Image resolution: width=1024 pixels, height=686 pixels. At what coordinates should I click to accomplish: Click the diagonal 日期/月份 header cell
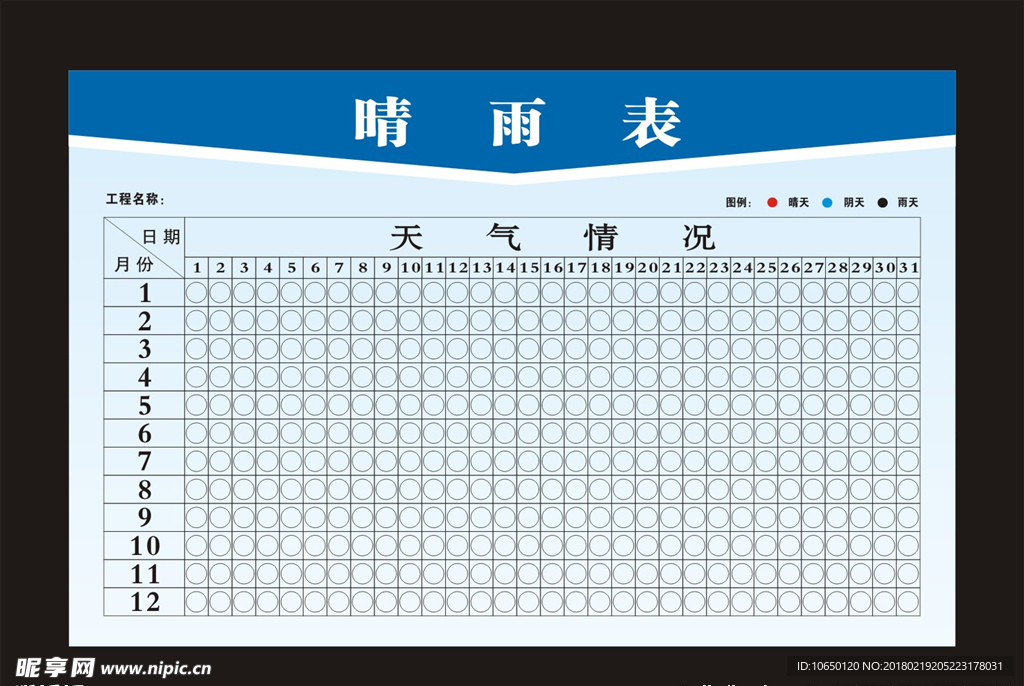click(x=145, y=245)
